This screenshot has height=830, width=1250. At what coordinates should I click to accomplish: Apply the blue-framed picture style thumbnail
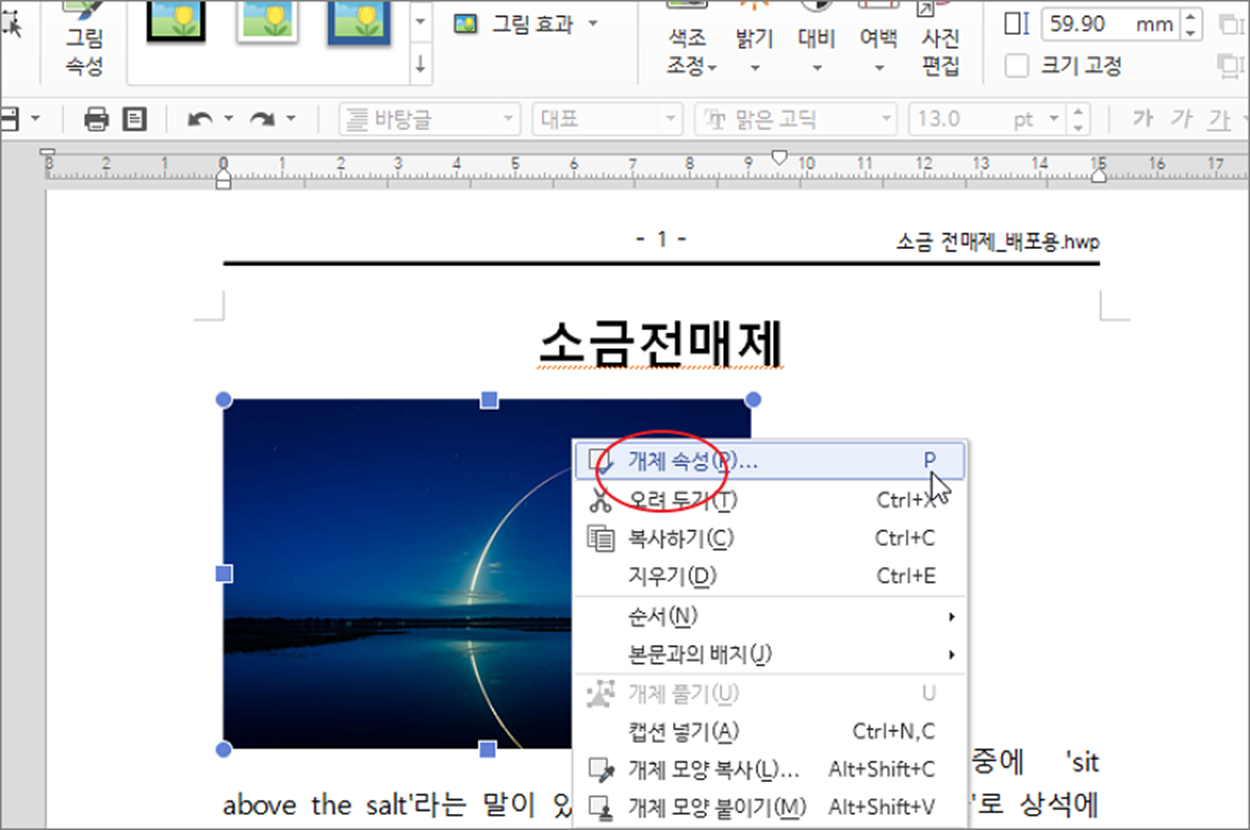point(358,22)
